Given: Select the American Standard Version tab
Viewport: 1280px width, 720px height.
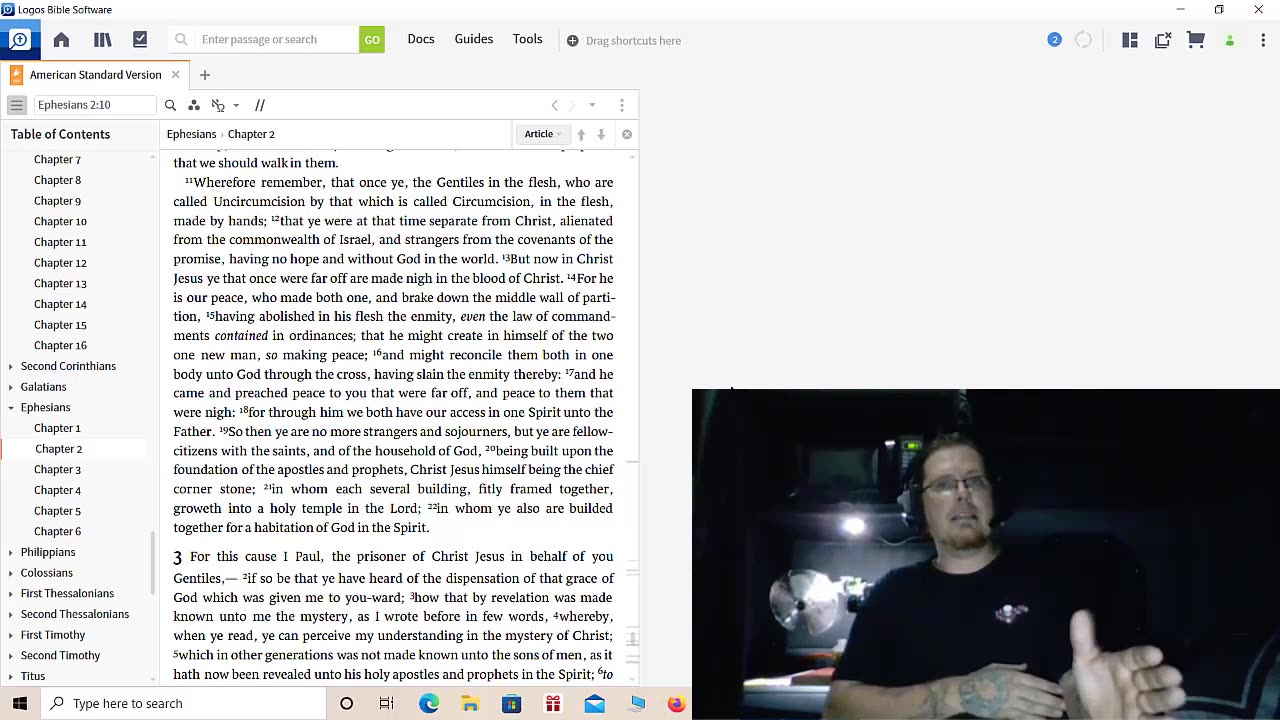Looking at the screenshot, I should [95, 75].
